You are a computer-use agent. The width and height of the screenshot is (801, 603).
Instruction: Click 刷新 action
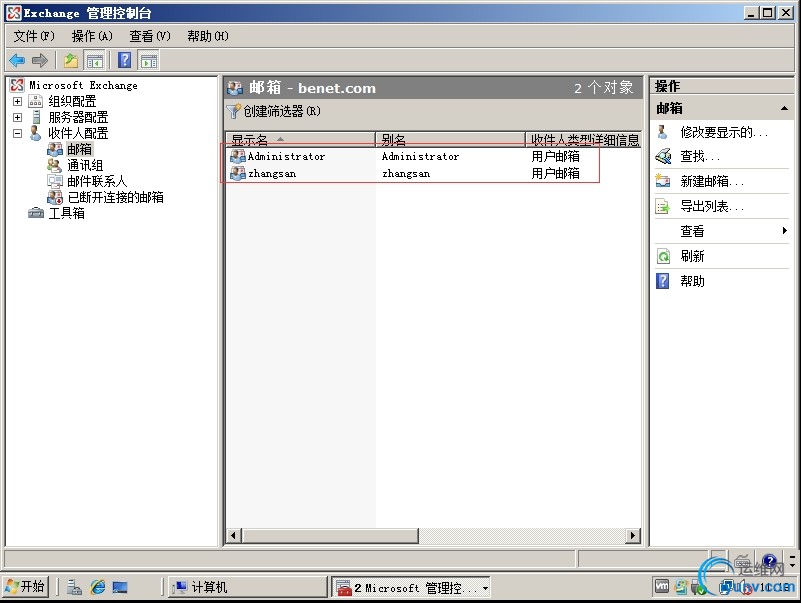[x=692, y=256]
